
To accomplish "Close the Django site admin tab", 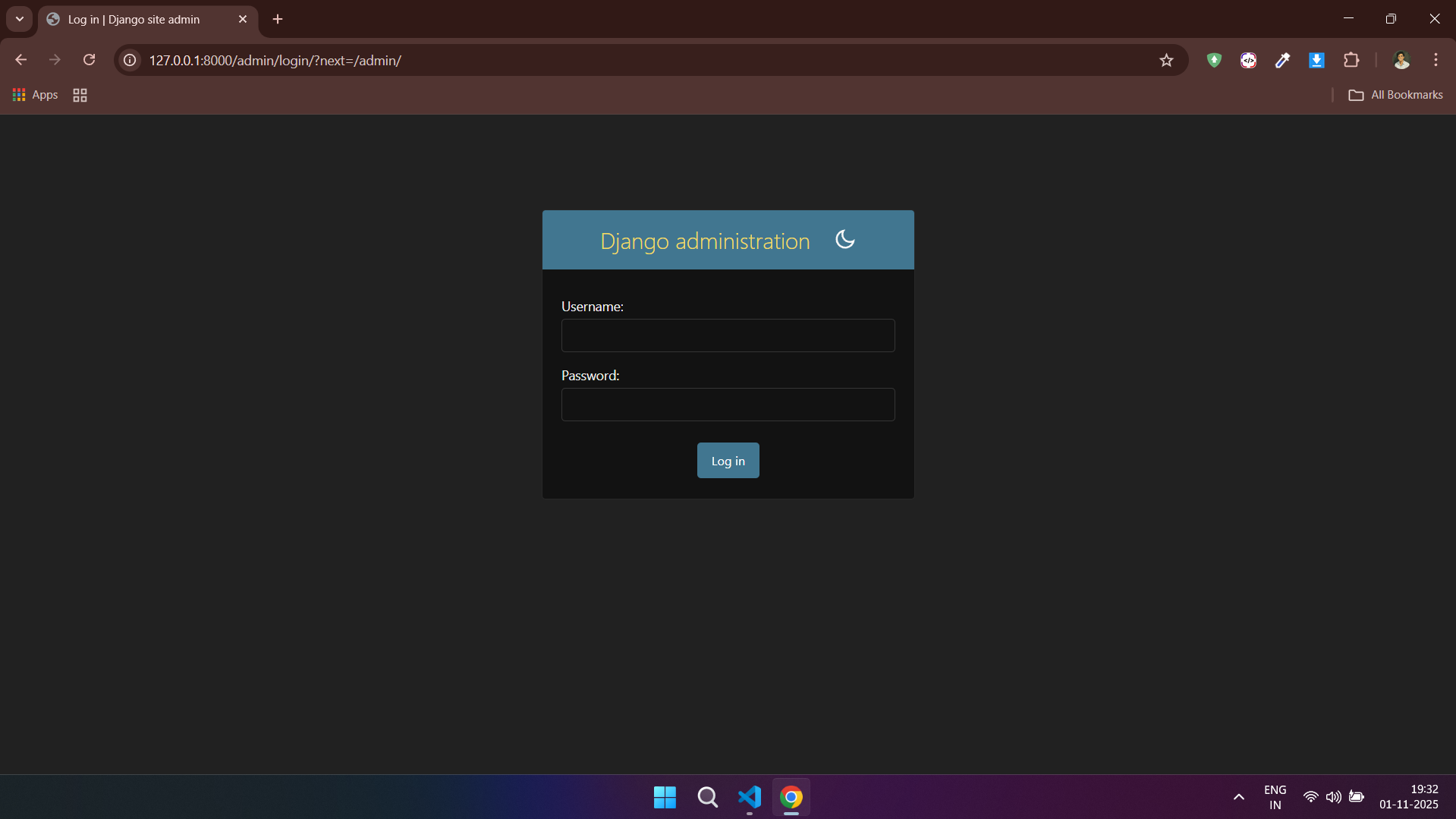I will point(243,19).
